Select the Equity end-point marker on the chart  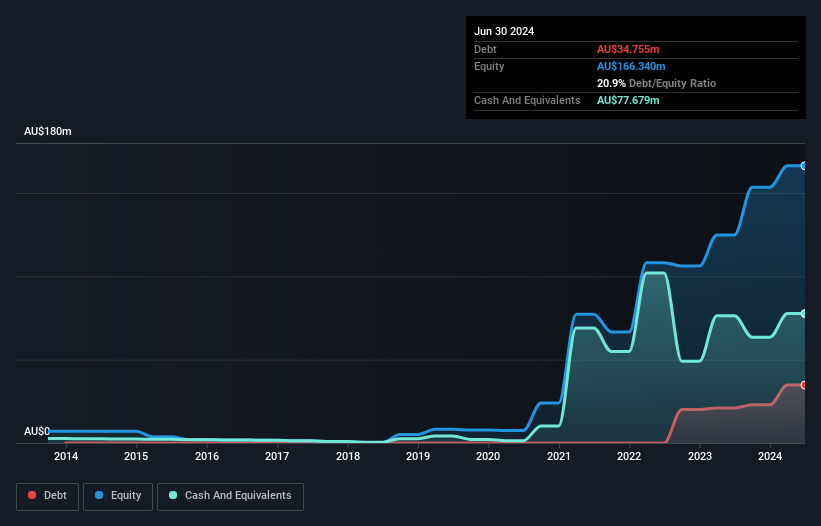pyautogui.click(x=804, y=166)
